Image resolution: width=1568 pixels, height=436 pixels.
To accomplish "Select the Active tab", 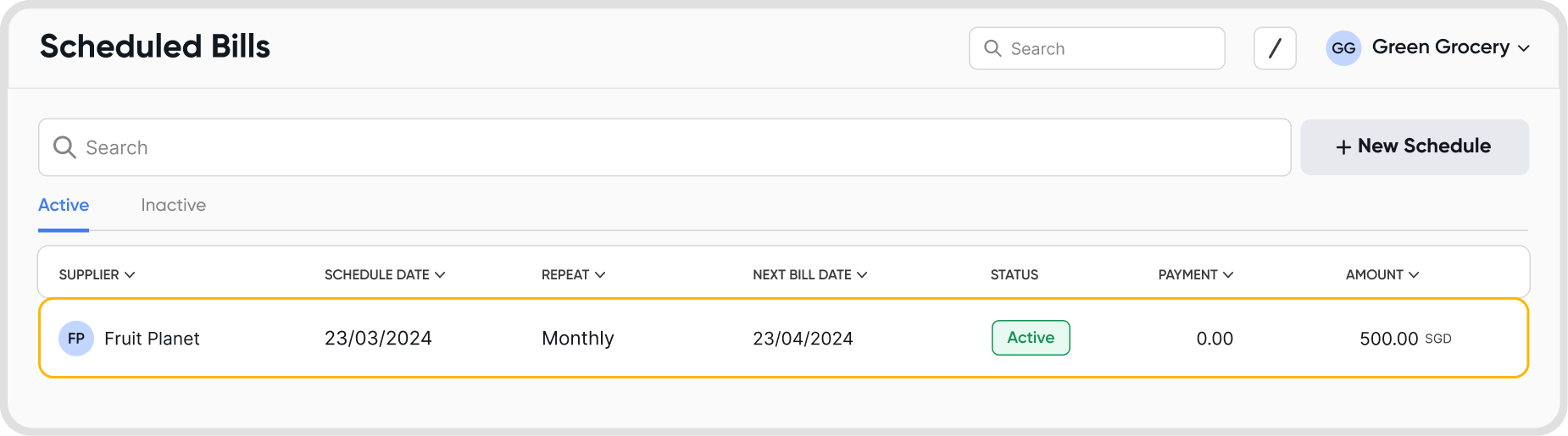I will (64, 206).
